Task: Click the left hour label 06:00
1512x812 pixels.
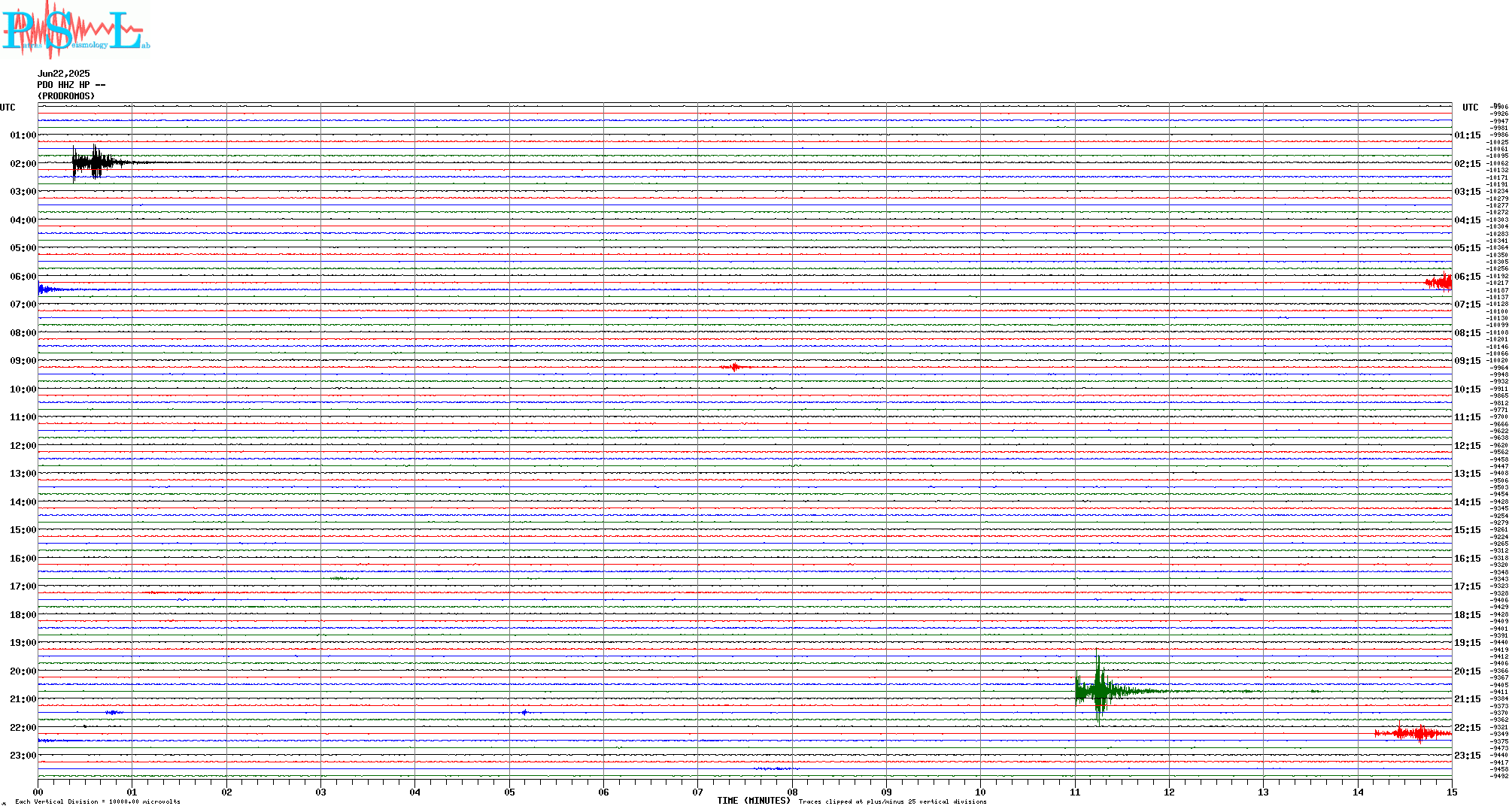Action: coord(23,277)
